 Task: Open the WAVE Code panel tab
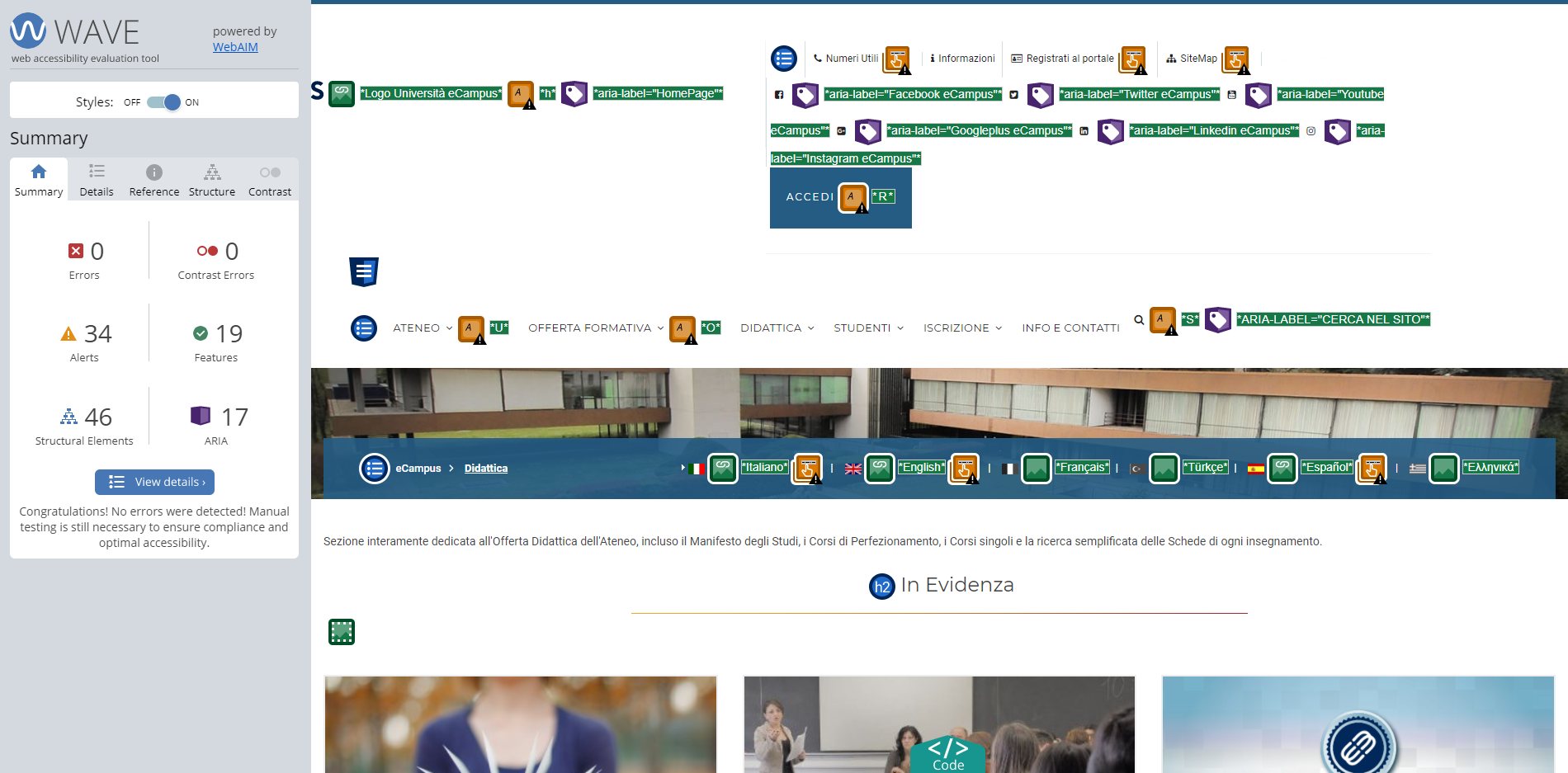tap(948, 754)
